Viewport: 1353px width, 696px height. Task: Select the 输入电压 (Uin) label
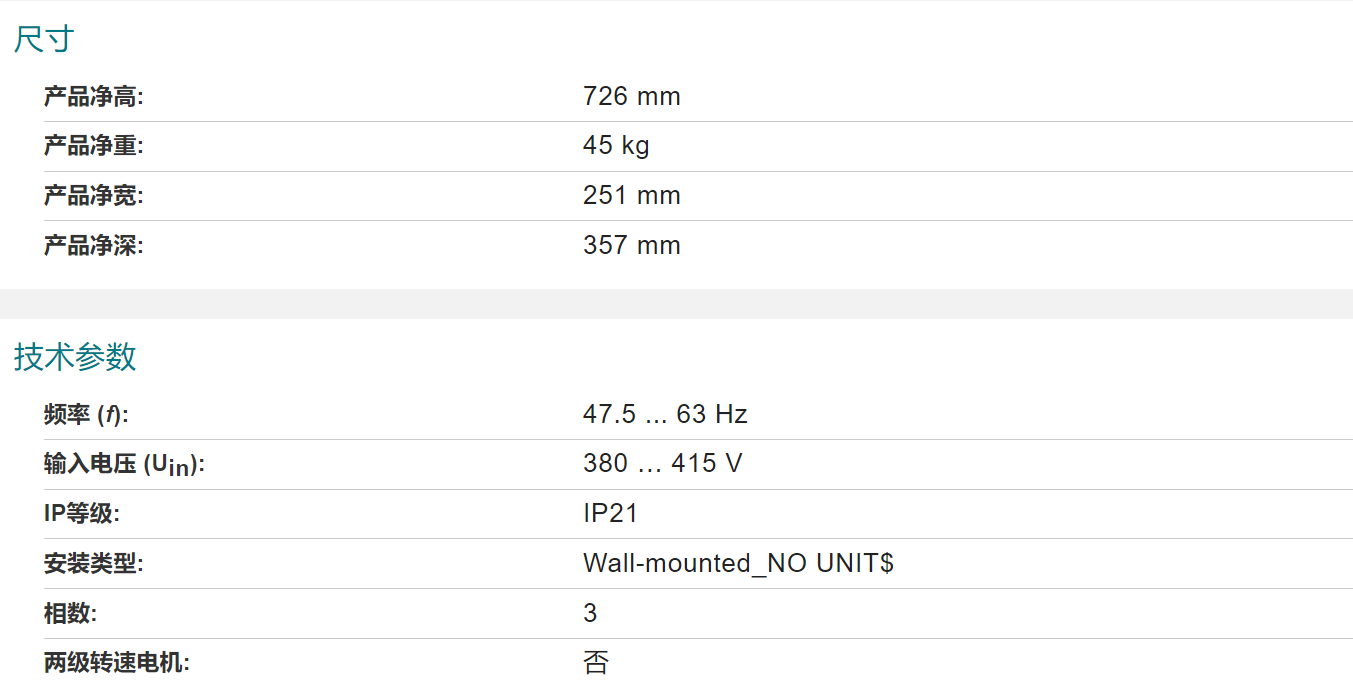coord(125,465)
